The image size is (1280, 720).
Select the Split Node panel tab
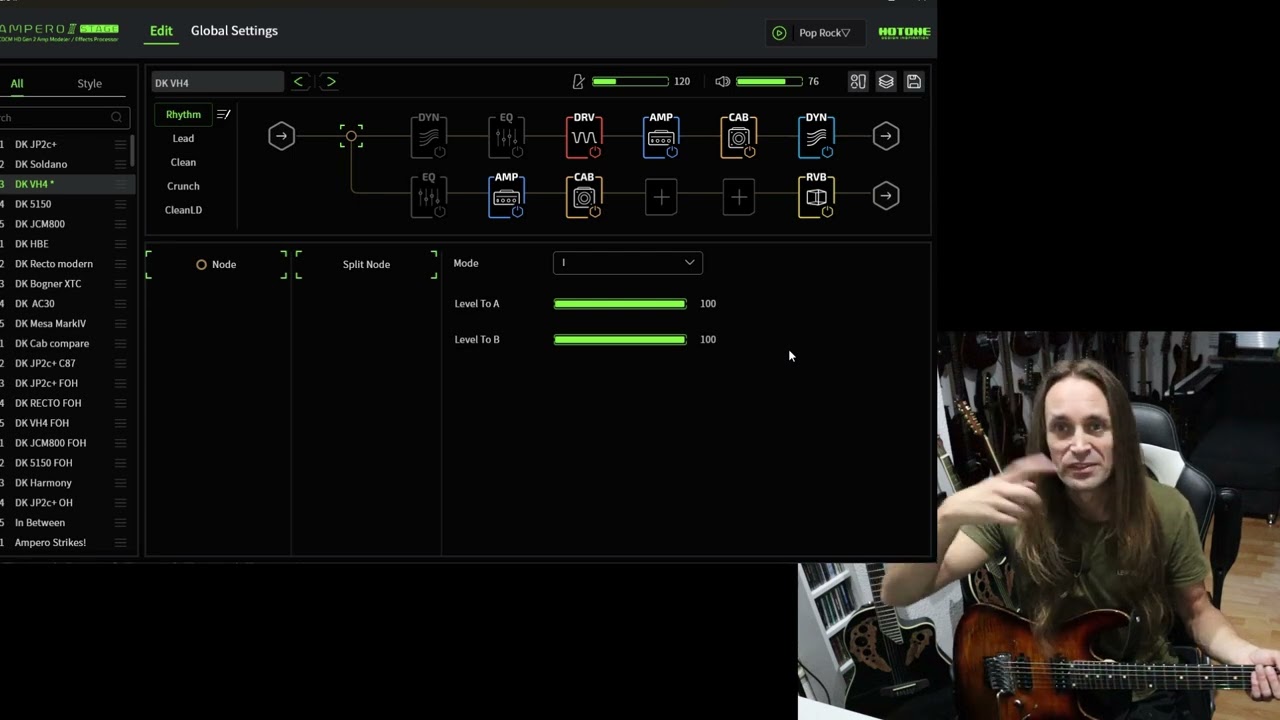(x=366, y=264)
